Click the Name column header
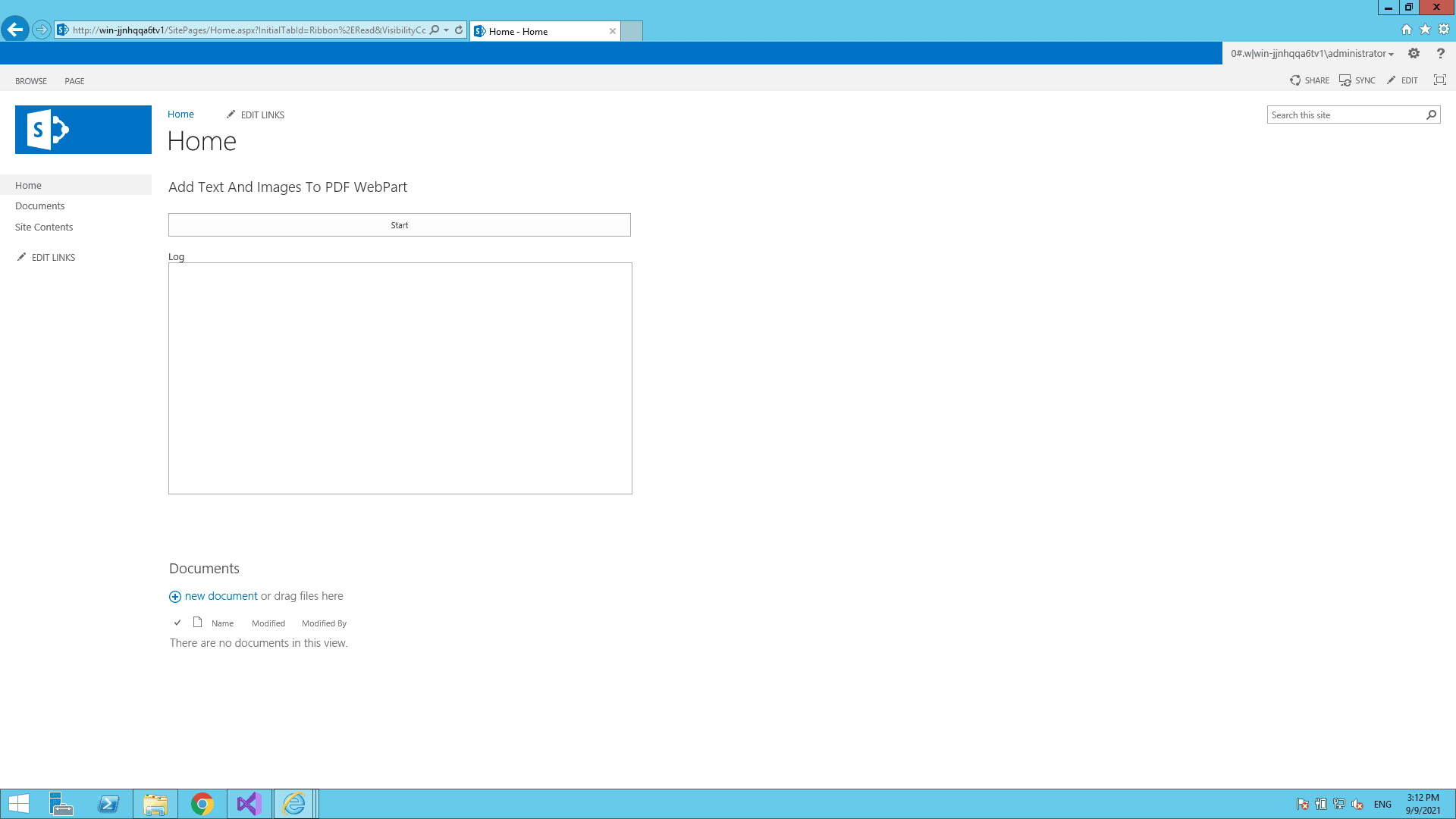The height and width of the screenshot is (819, 1456). coord(222,623)
